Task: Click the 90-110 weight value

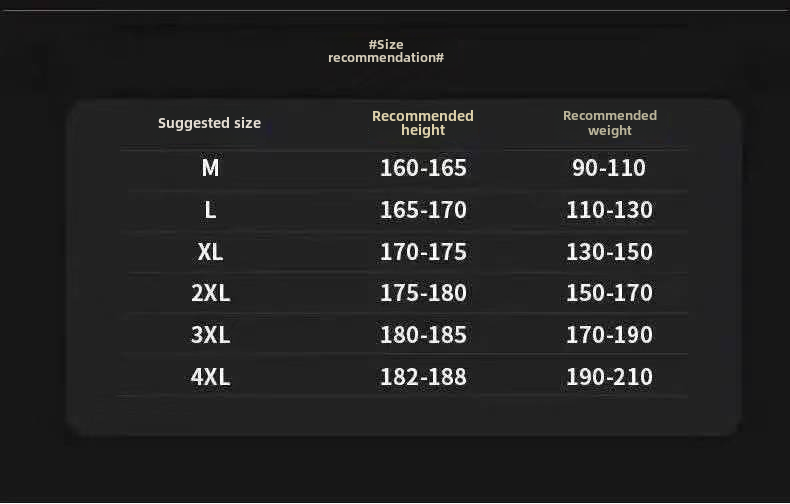Action: click(609, 168)
